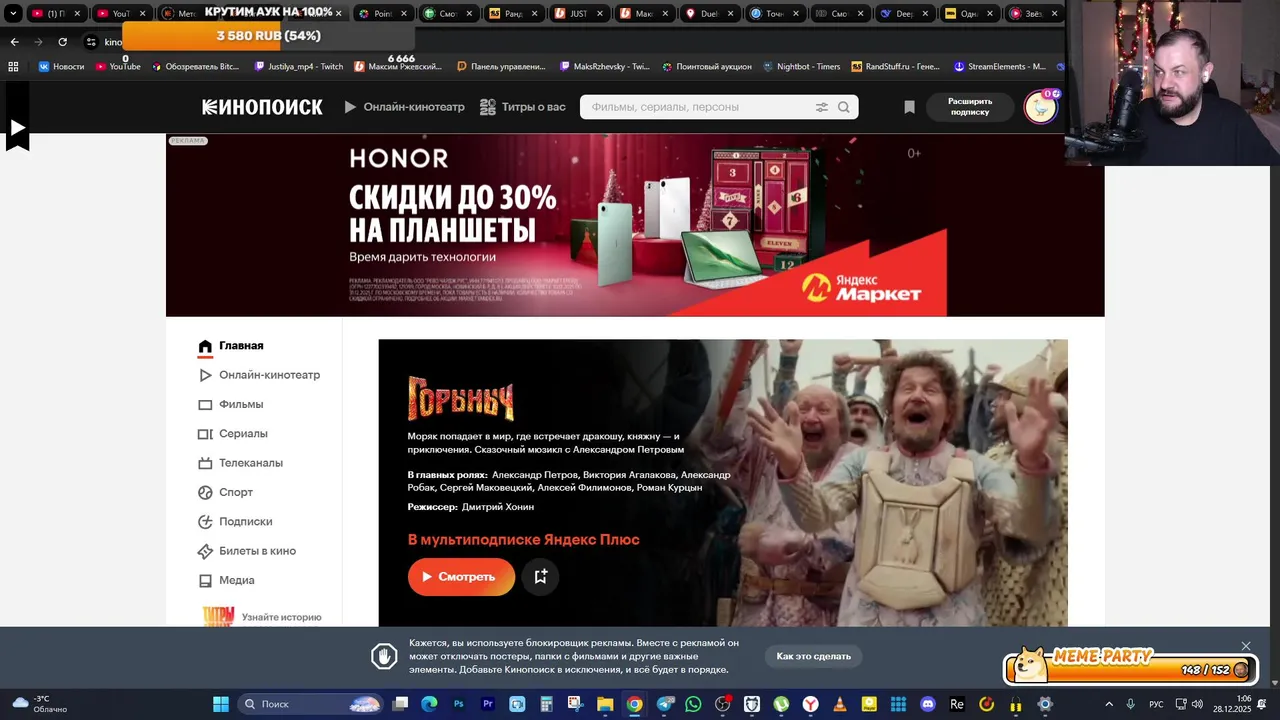
Task: Click the hand icon in adblock notice
Action: pos(384,656)
